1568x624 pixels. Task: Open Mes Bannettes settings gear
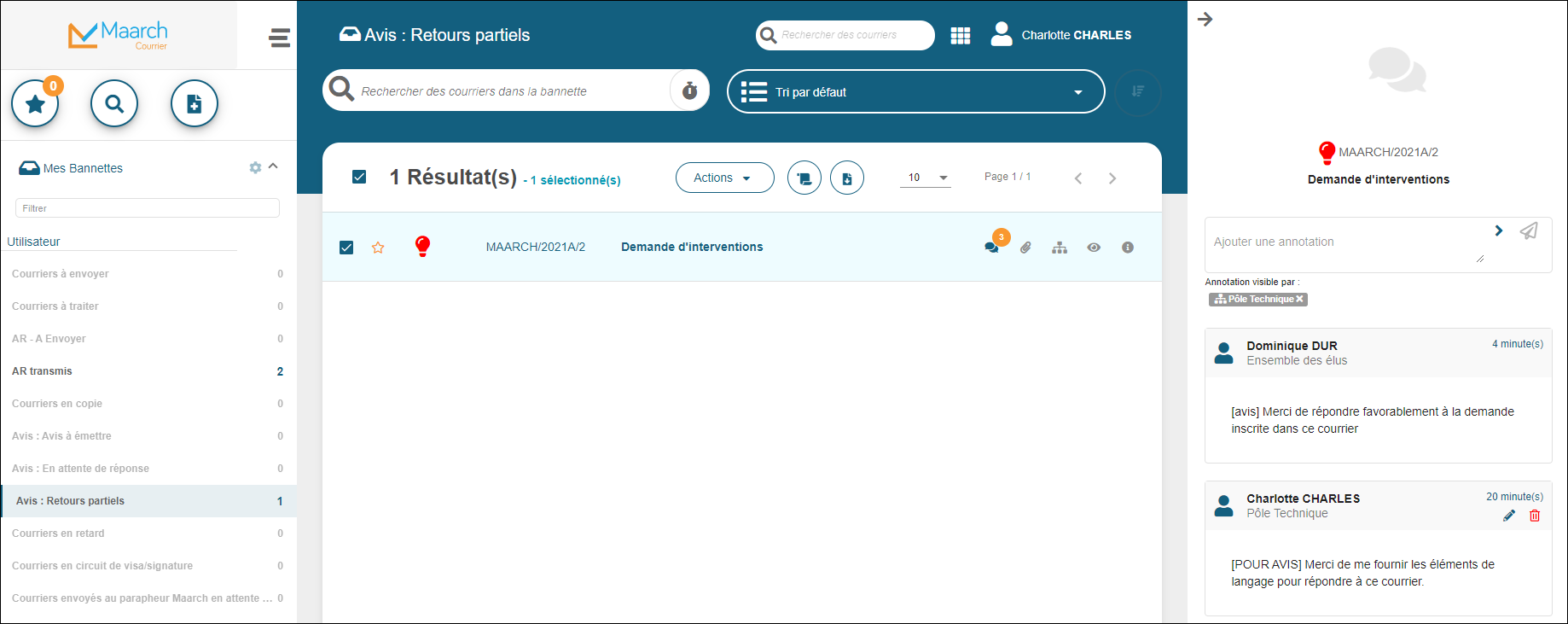click(x=255, y=167)
